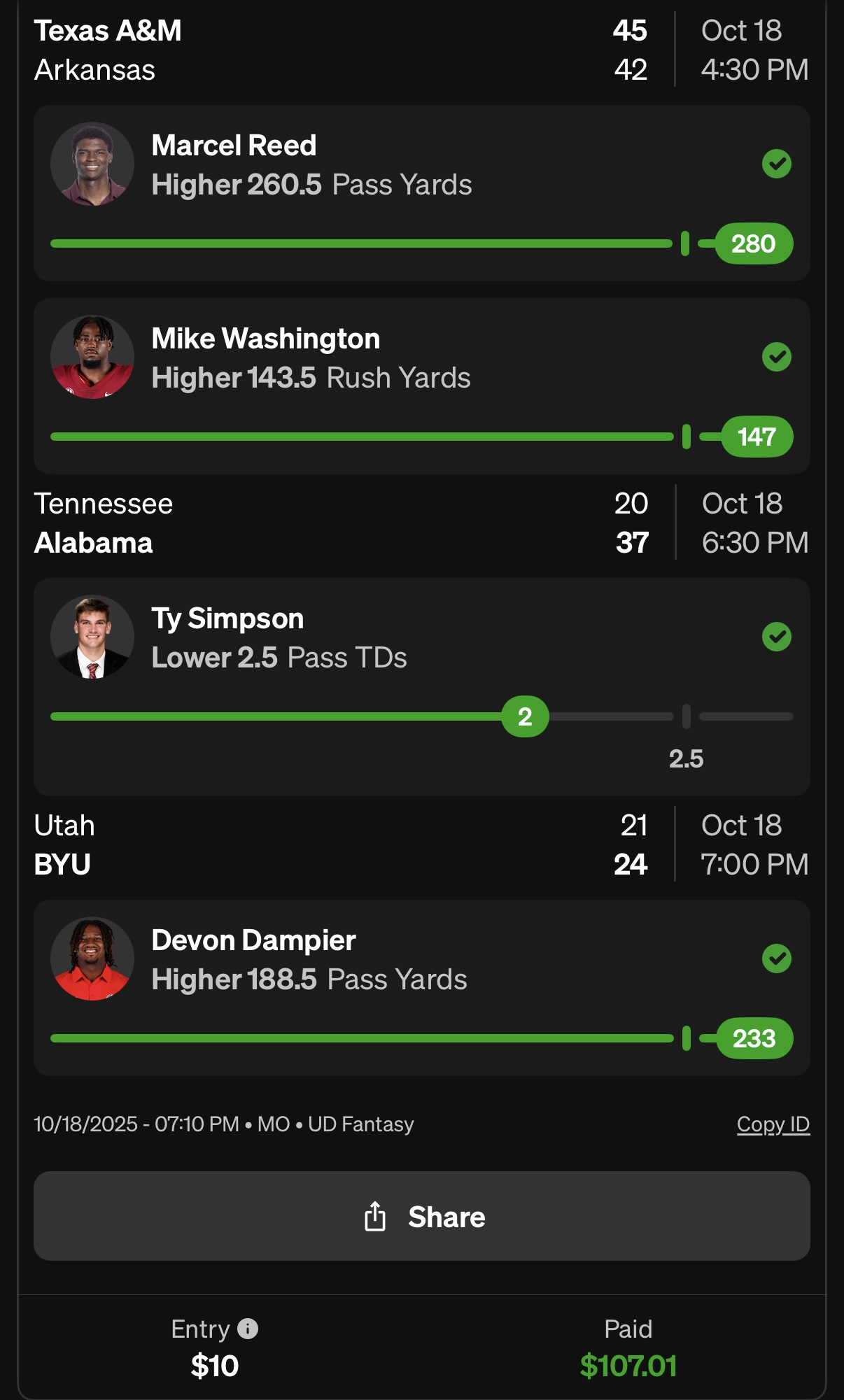Open Marcel Reed's player photo
This screenshot has height=1400, width=844.
[92, 164]
